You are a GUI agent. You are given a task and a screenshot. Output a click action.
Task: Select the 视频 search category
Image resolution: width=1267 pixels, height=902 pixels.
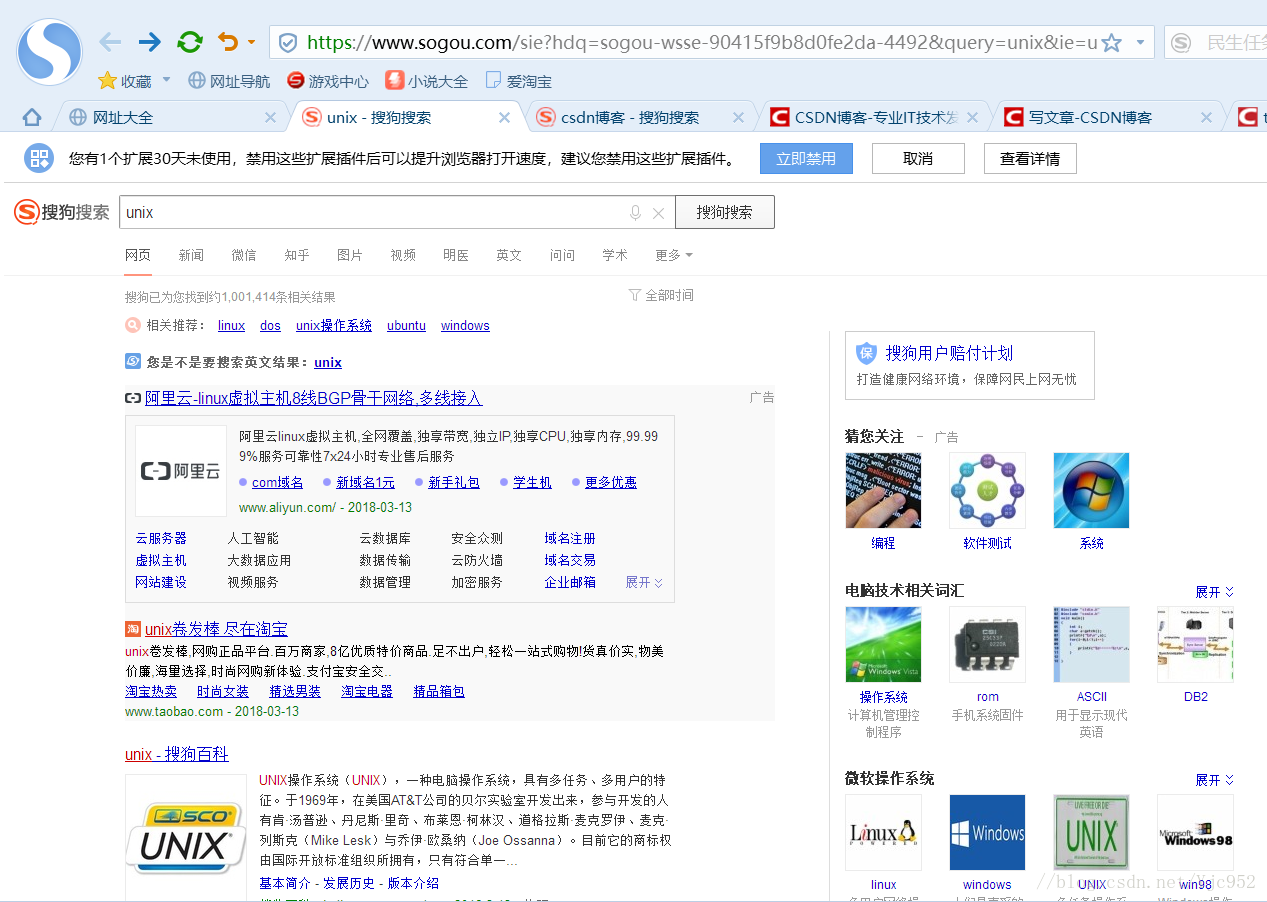pos(403,255)
